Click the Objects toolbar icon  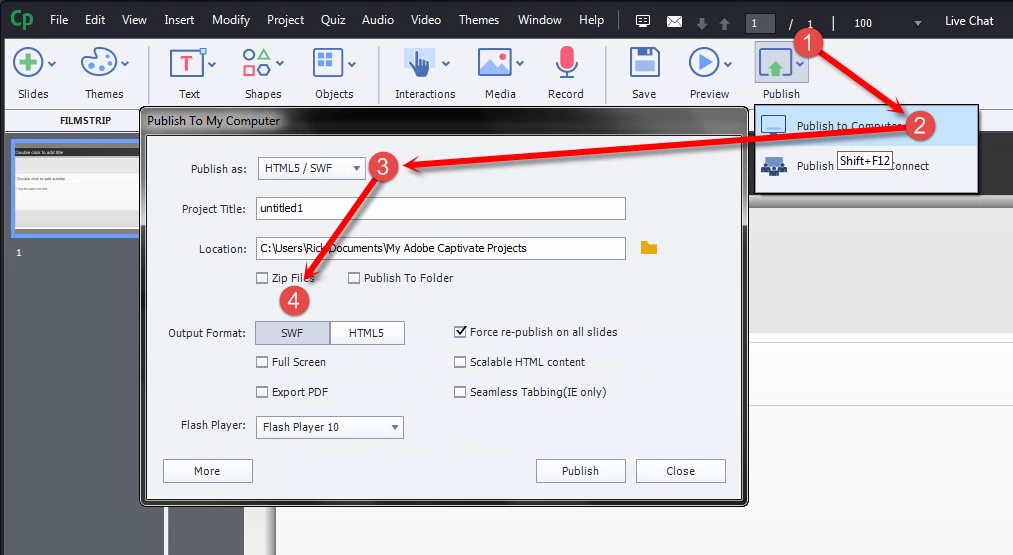click(328, 63)
